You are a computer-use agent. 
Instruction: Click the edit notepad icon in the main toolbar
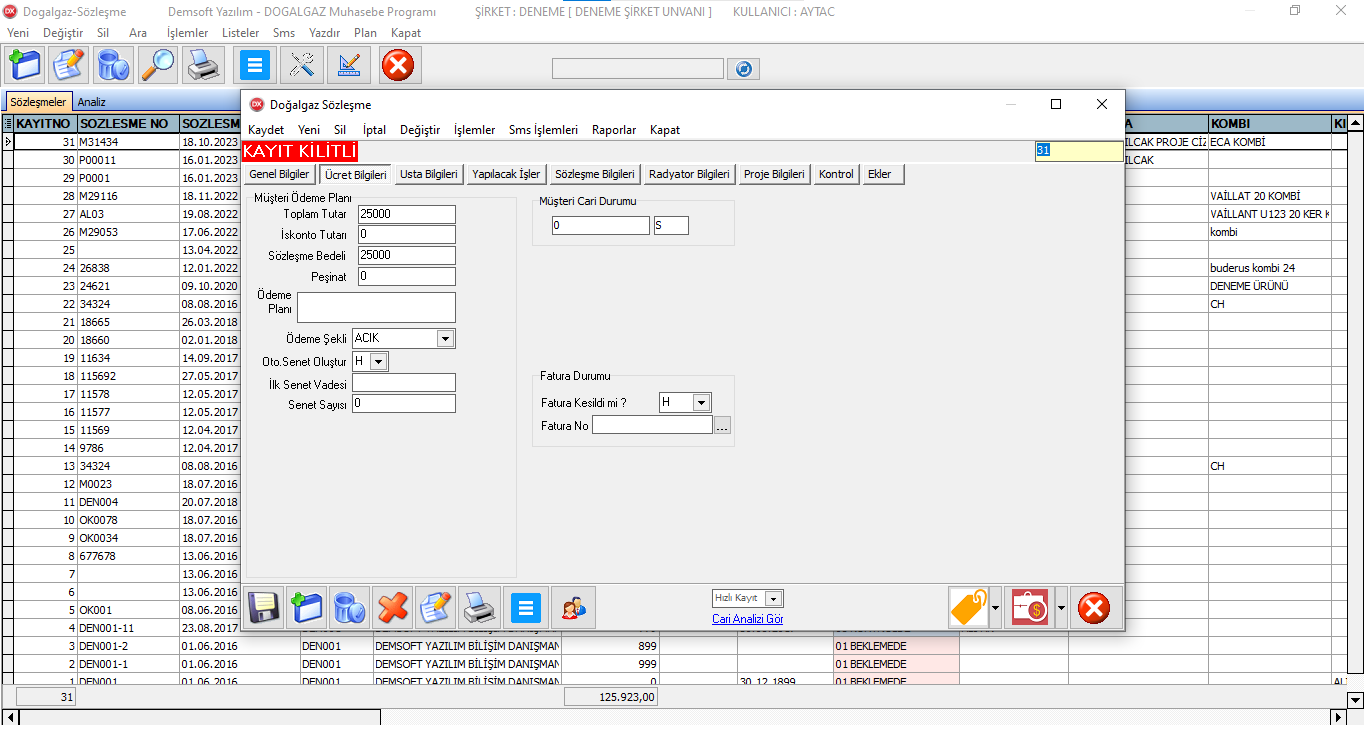69,65
